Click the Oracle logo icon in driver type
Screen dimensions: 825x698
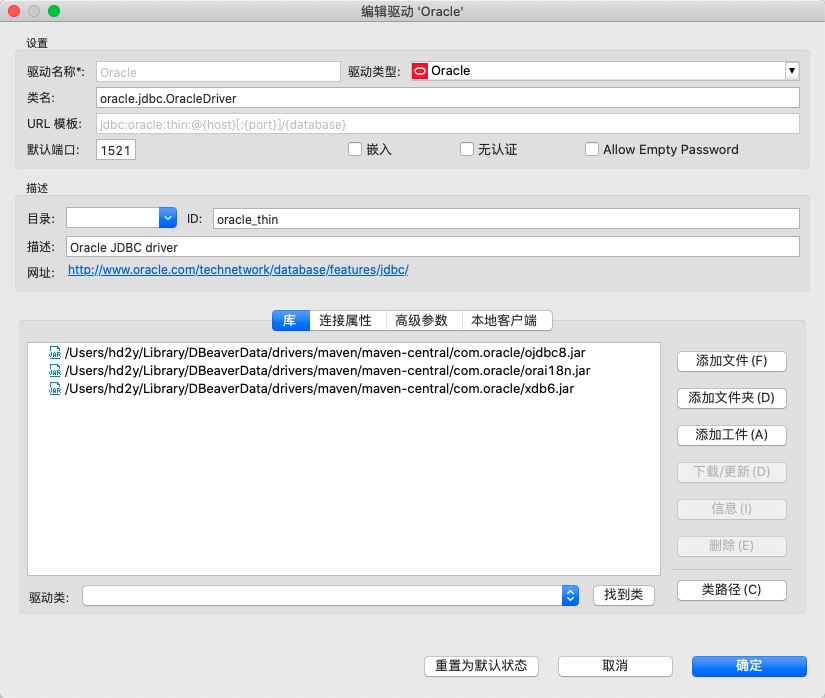pos(419,71)
